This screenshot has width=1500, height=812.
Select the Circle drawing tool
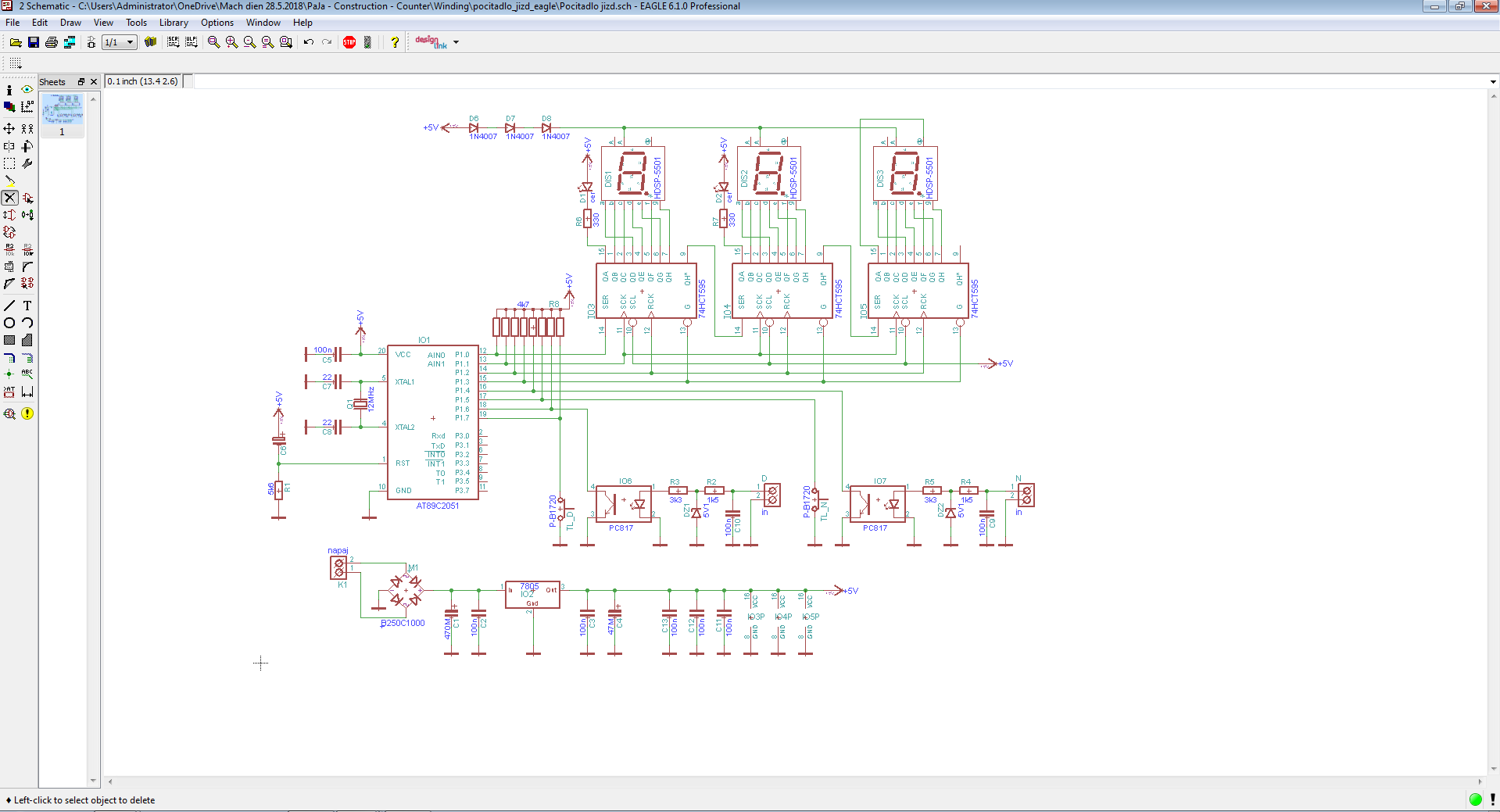[9, 323]
